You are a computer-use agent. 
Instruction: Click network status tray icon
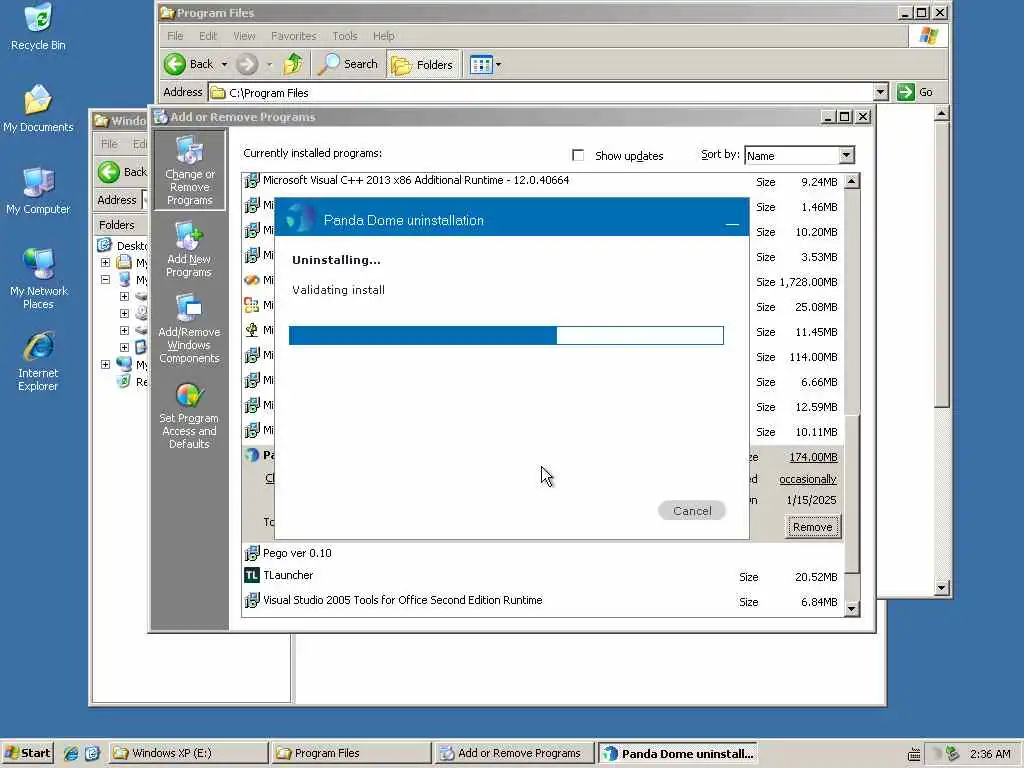click(952, 753)
